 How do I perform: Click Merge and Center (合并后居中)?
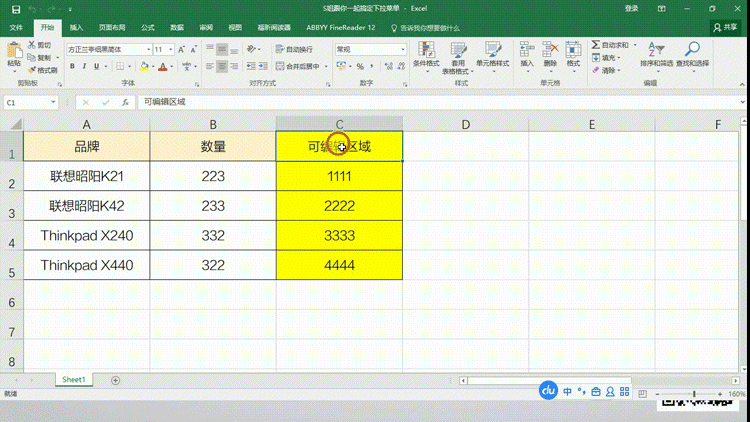298,67
